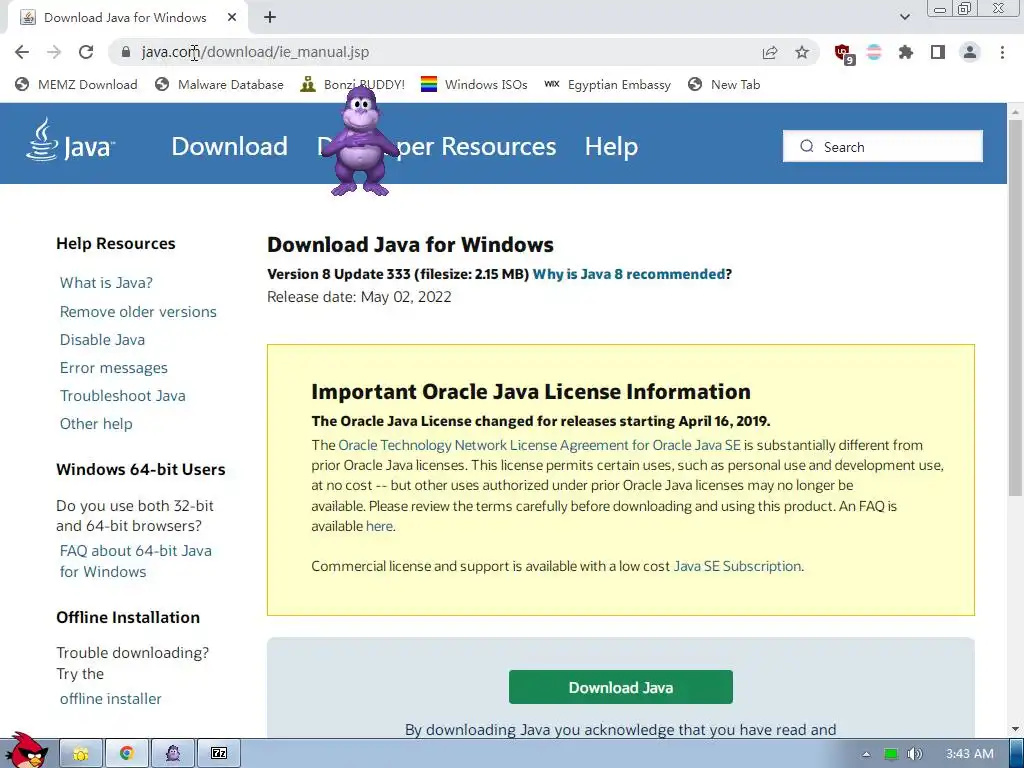Open the volume speaker tray icon

pos(914,754)
